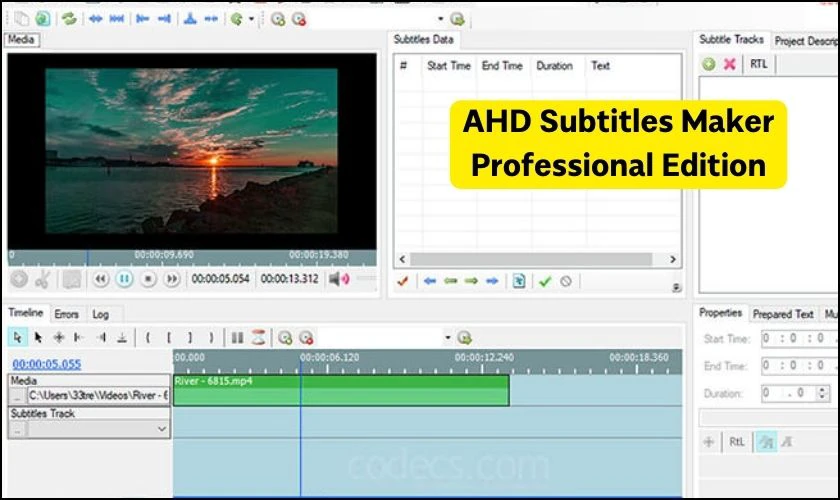Add a new subtitle track with green plus
The image size is (840, 500).
click(708, 64)
